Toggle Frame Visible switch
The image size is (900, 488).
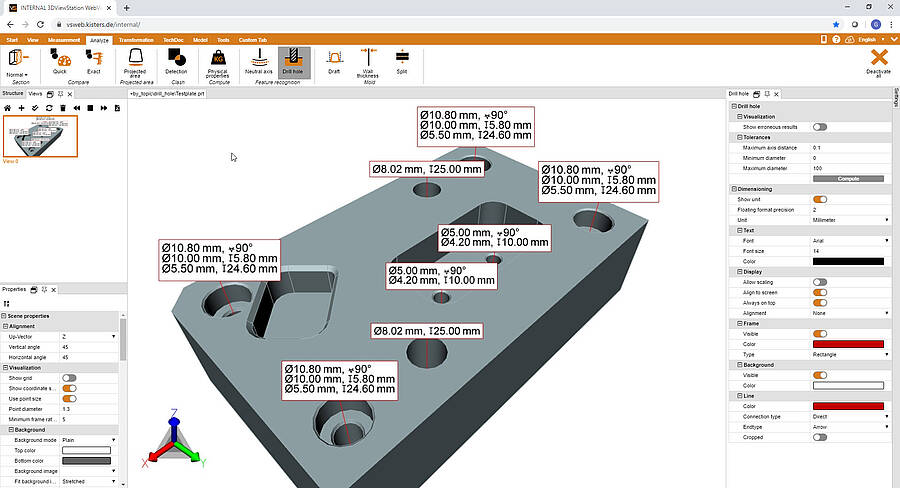coord(820,334)
